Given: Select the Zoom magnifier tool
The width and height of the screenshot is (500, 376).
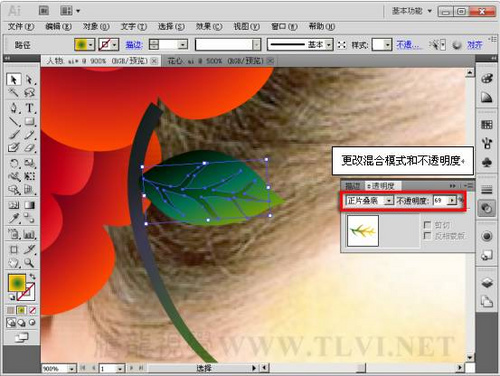Looking at the screenshot, I should [x=29, y=263].
